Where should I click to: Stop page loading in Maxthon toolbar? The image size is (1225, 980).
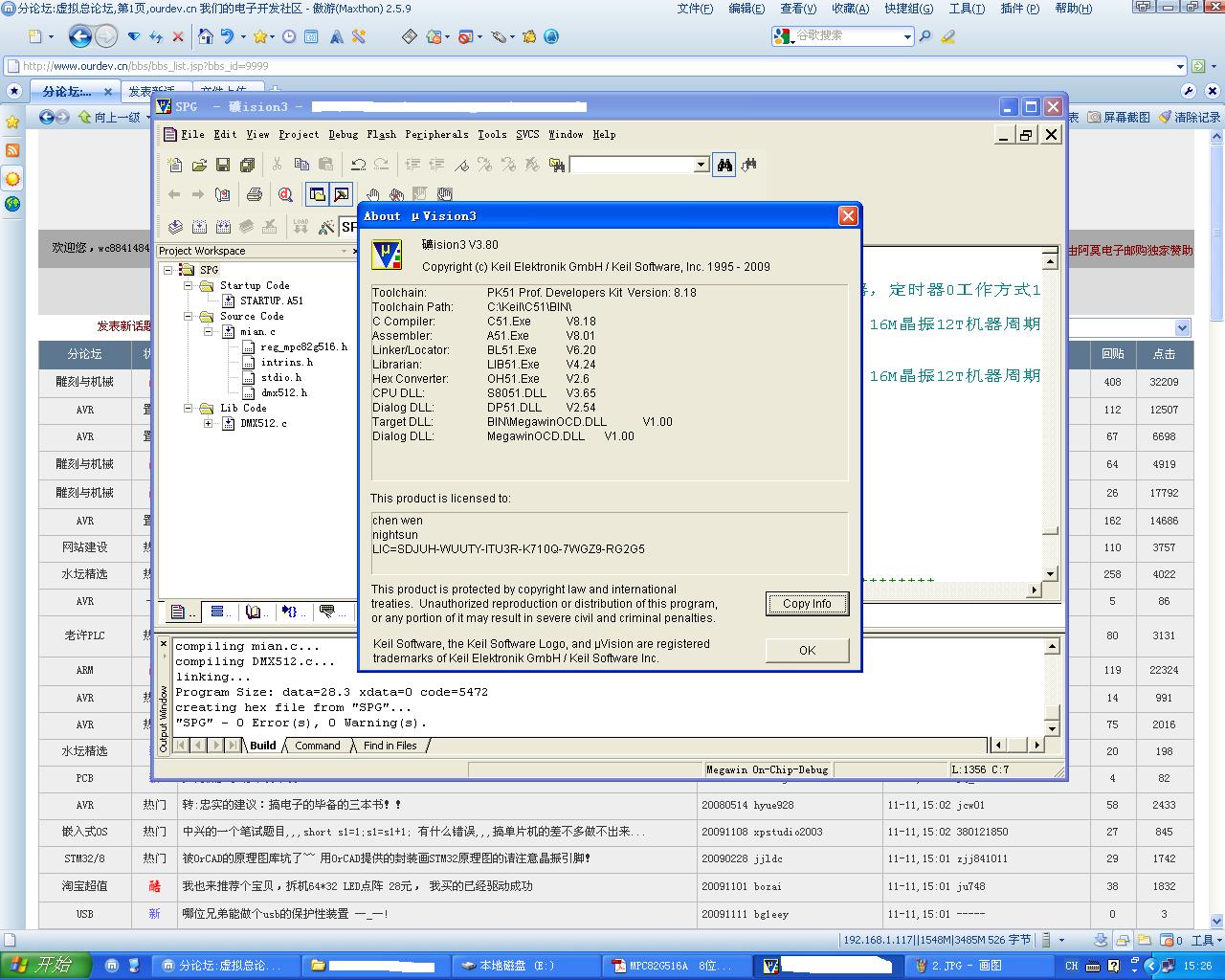(178, 37)
